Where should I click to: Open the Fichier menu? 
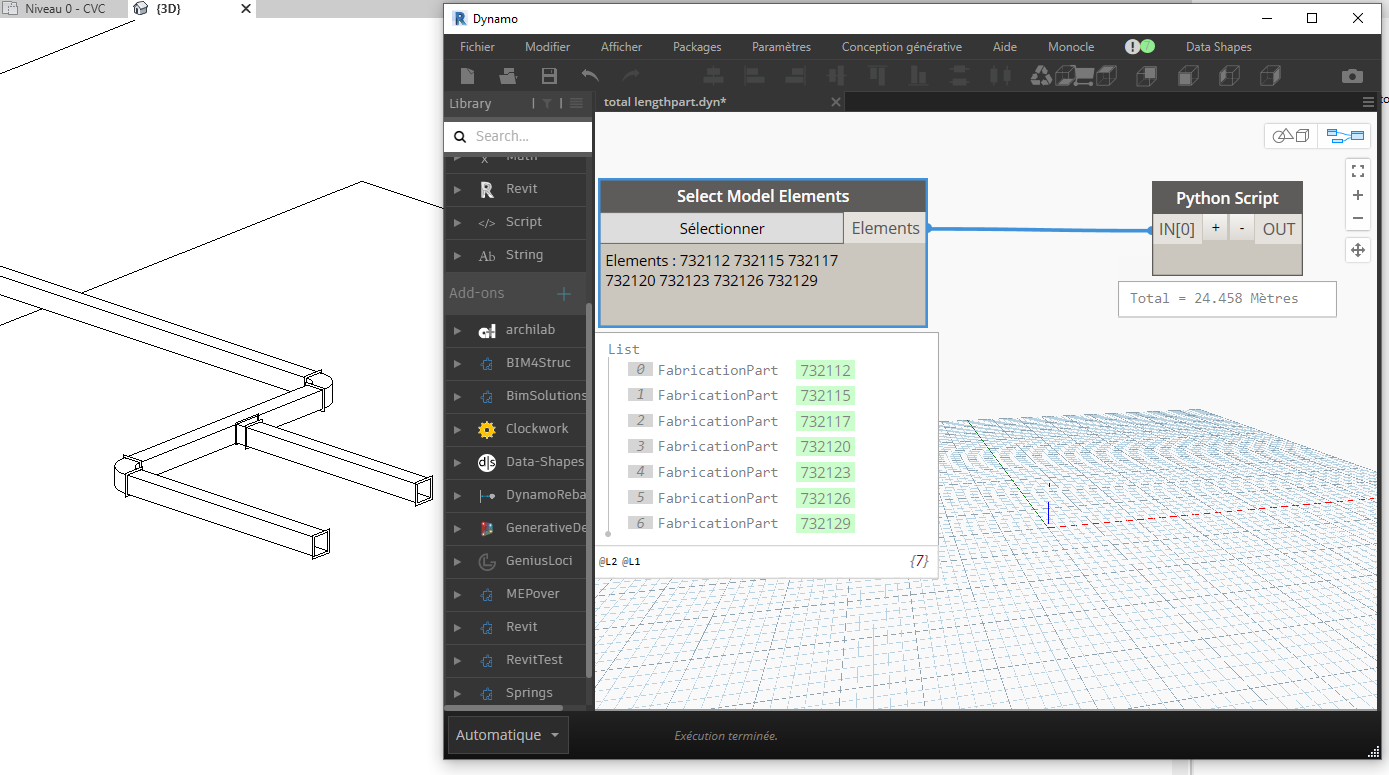(477, 47)
